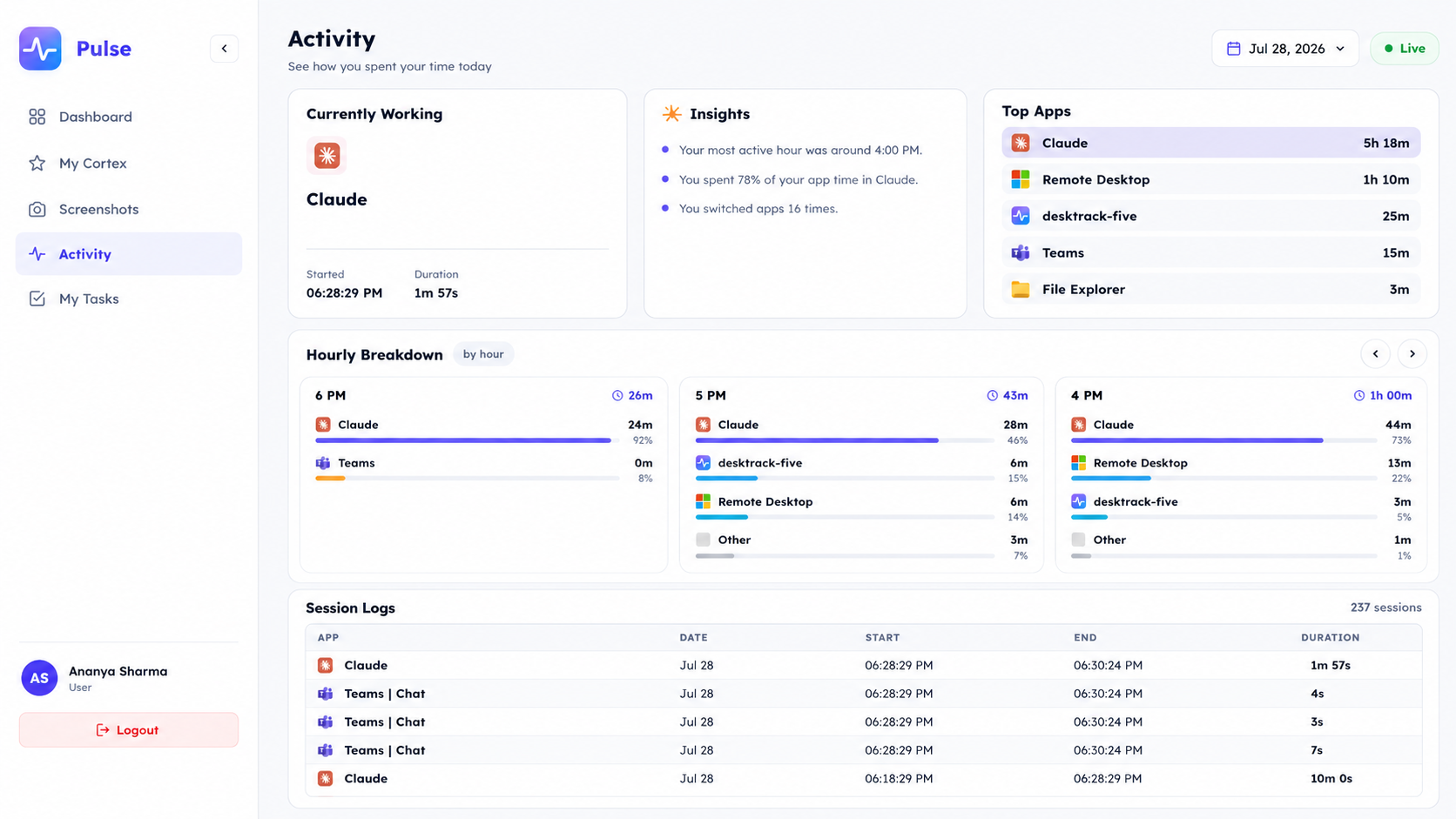Select desktrack-five row in Top Apps

click(1211, 216)
